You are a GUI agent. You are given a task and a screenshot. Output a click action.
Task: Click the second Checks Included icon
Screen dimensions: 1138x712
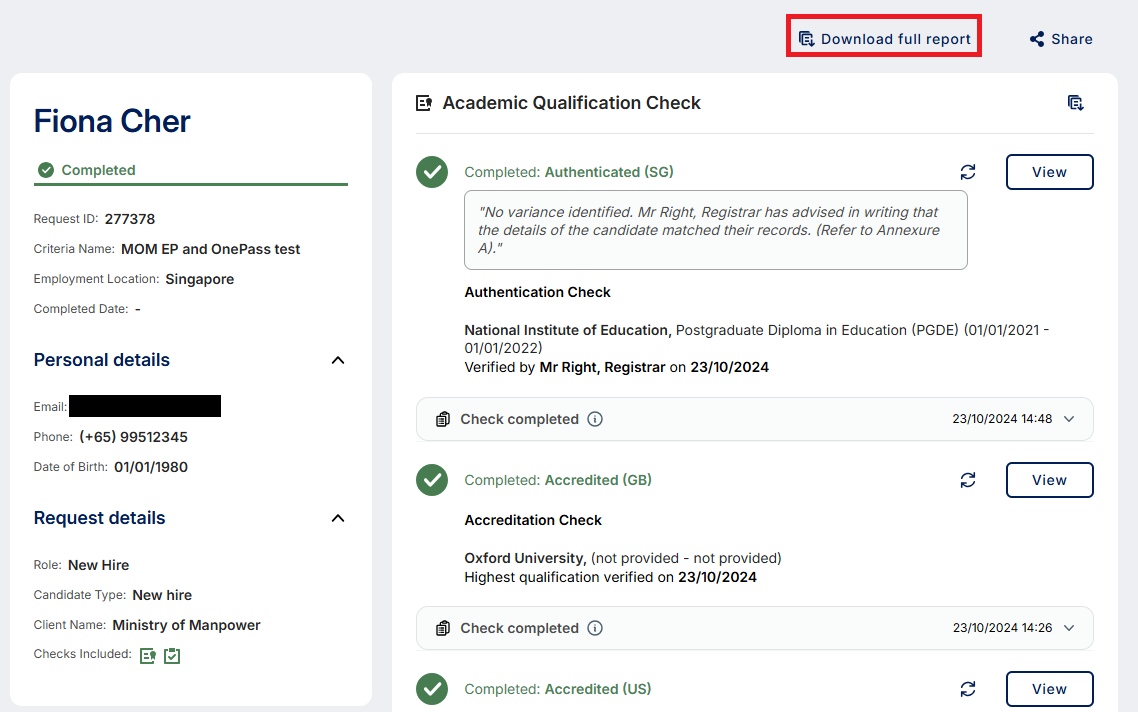coord(172,655)
